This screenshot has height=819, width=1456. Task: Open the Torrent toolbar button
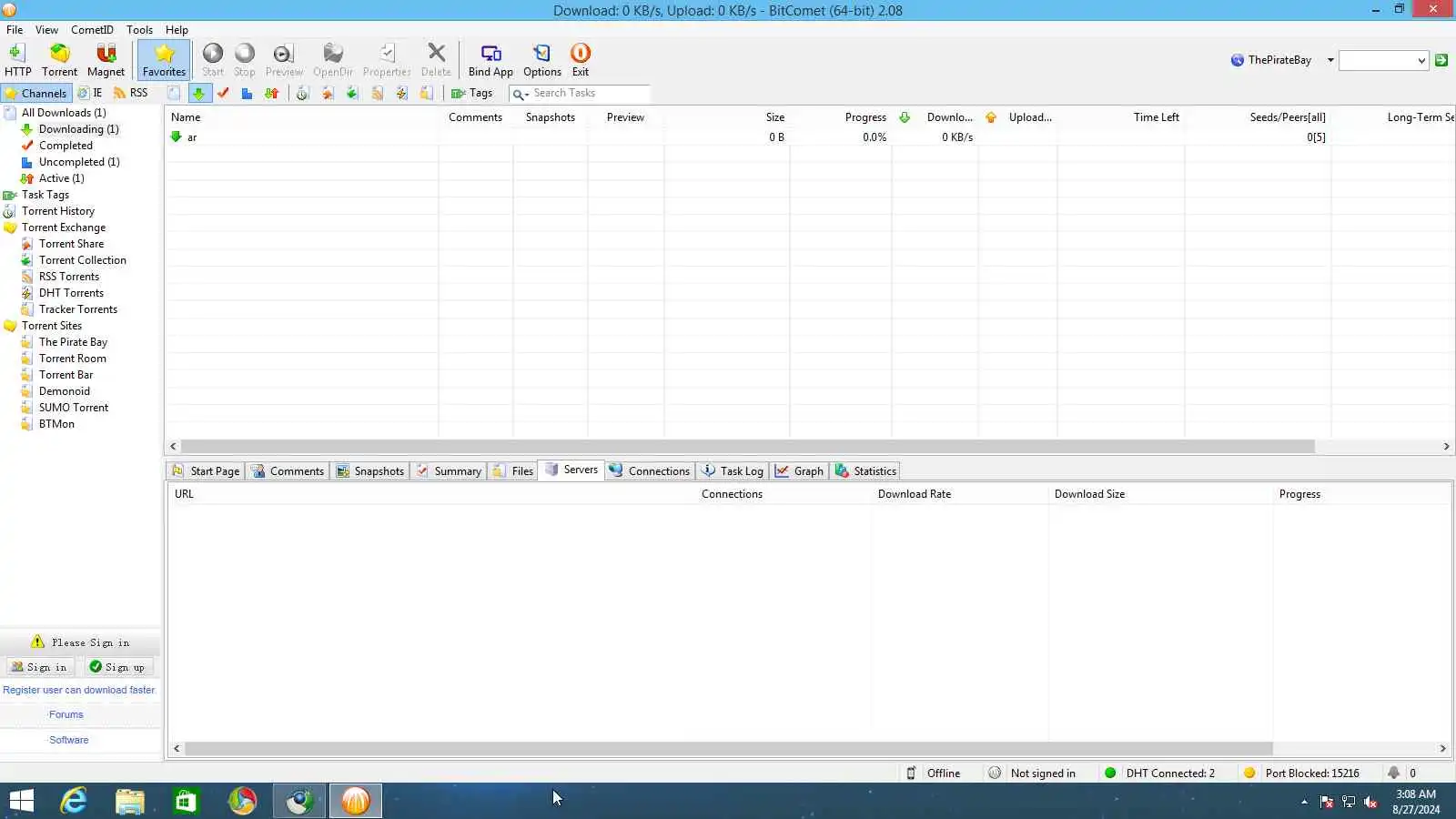pos(60,60)
